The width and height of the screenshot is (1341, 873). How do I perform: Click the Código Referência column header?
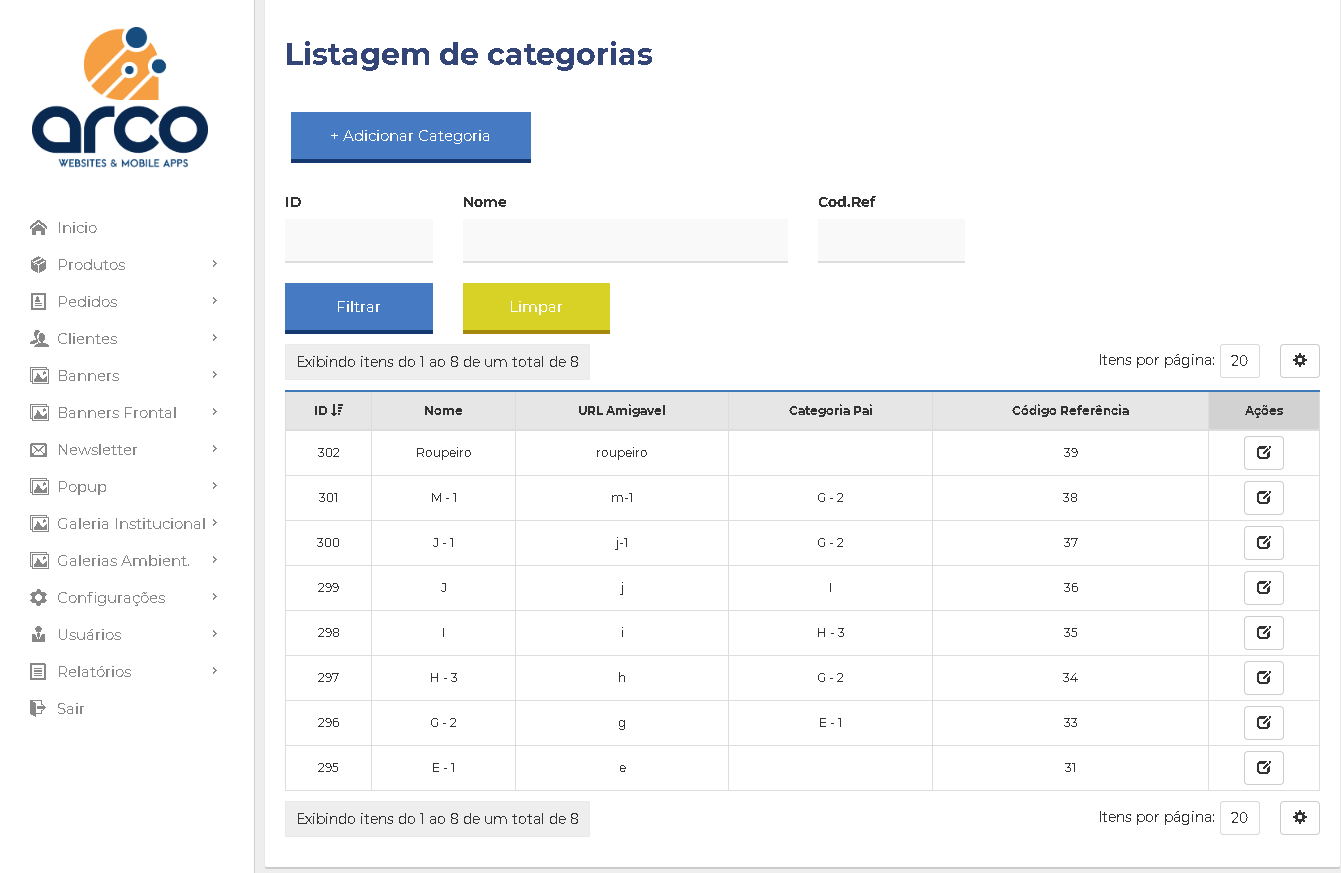[1070, 411]
